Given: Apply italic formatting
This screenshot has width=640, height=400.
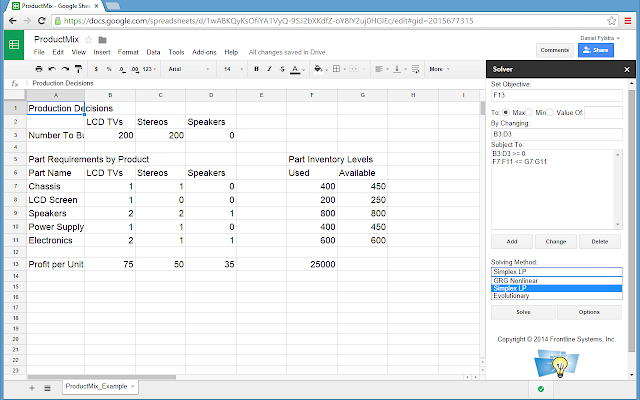Looking at the screenshot, I should click(x=269, y=69).
